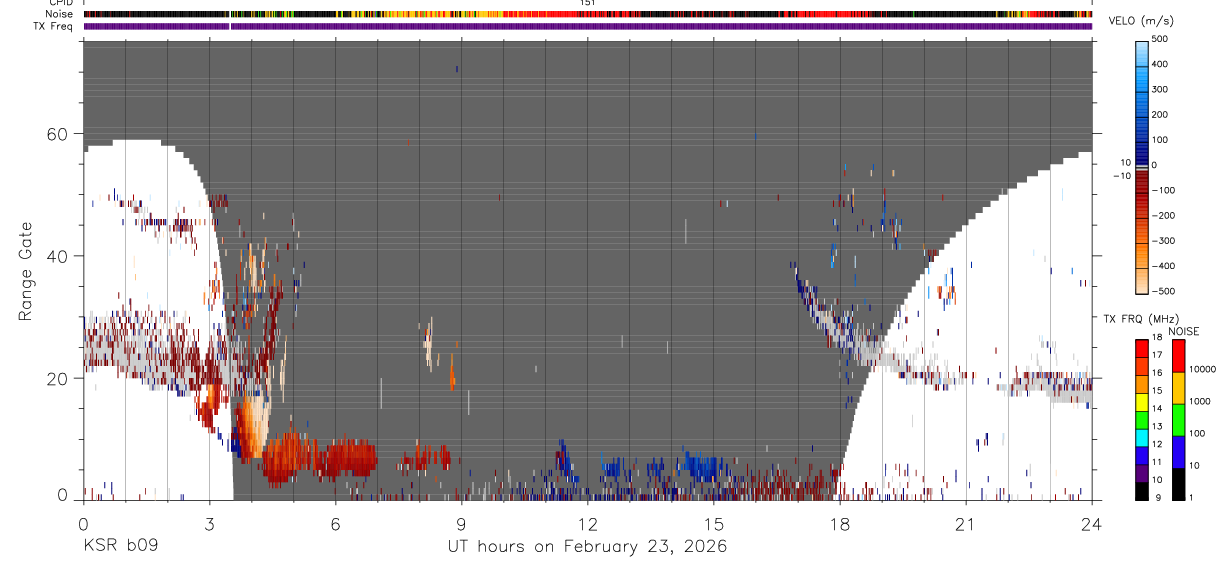The height and width of the screenshot is (567, 1228).
Task: Pick the yellow swatch of the NOISE scale
Action: point(1177,387)
